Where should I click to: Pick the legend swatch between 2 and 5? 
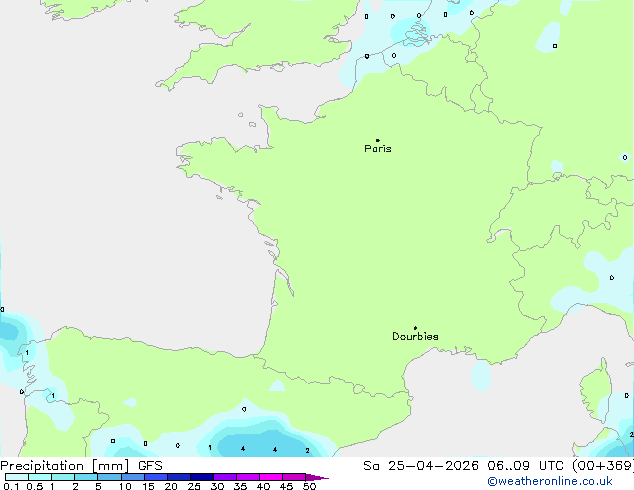86,477
